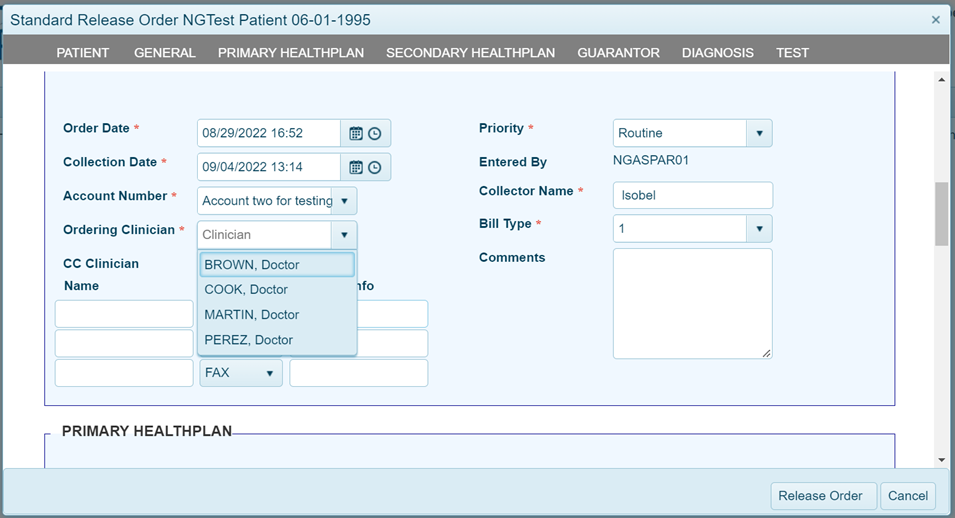The height and width of the screenshot is (518, 955).
Task: Open the Bill Type dropdown
Action: pyautogui.click(x=758, y=229)
